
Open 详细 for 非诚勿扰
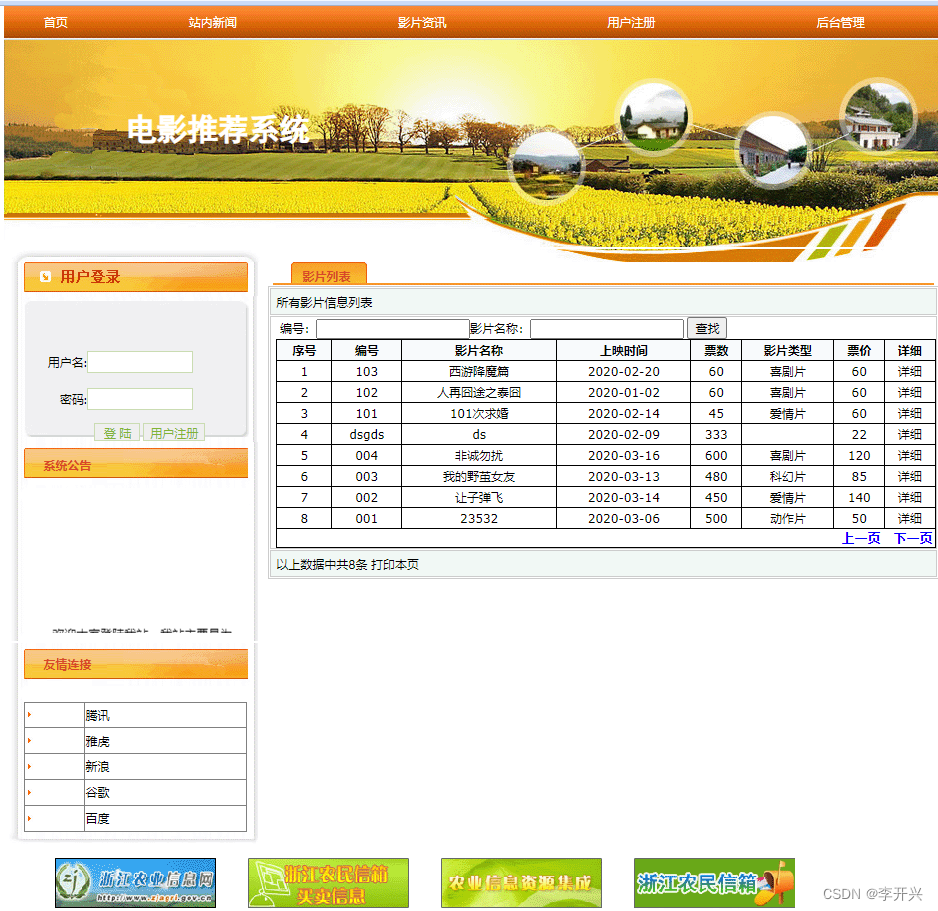coord(909,455)
